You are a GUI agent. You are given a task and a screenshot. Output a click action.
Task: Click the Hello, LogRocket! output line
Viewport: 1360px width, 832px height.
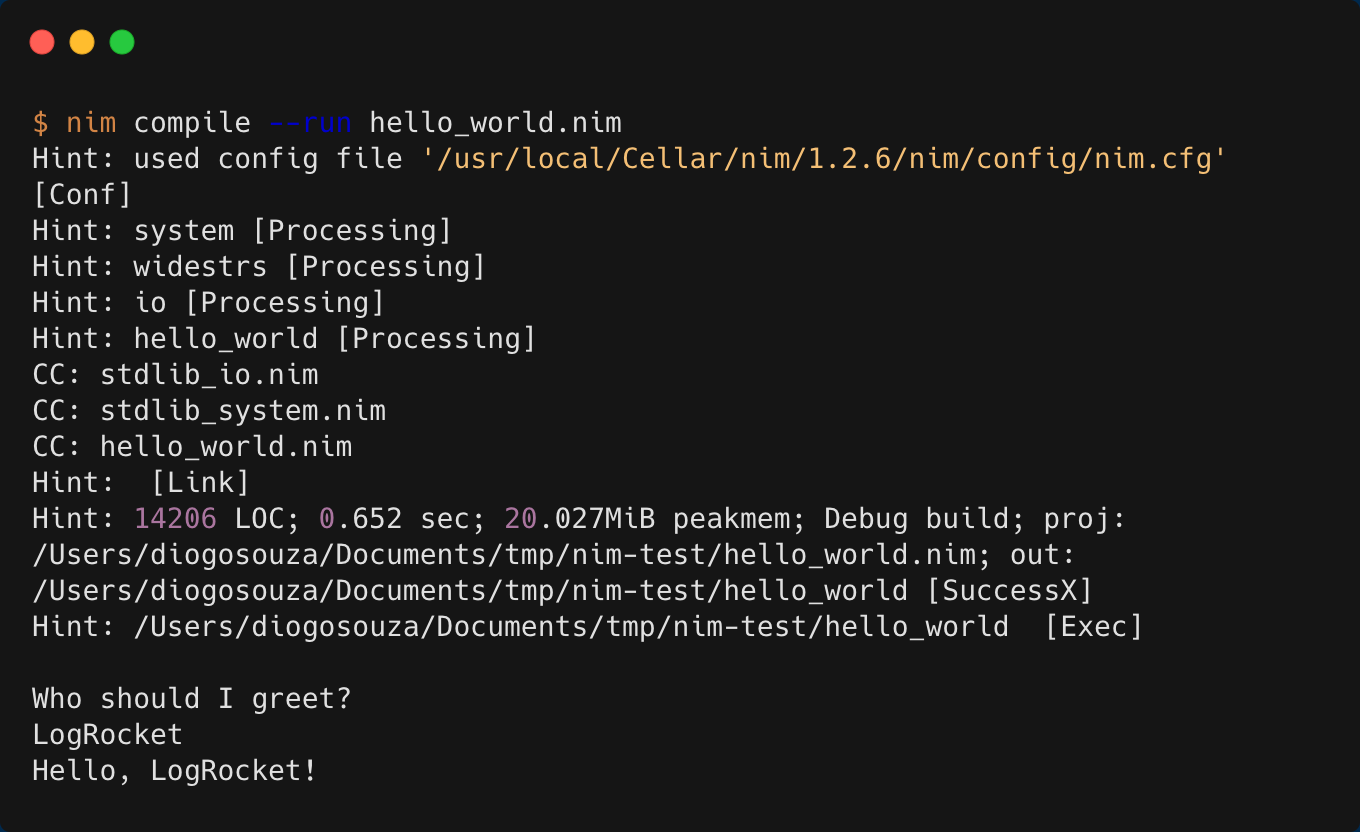(173, 770)
